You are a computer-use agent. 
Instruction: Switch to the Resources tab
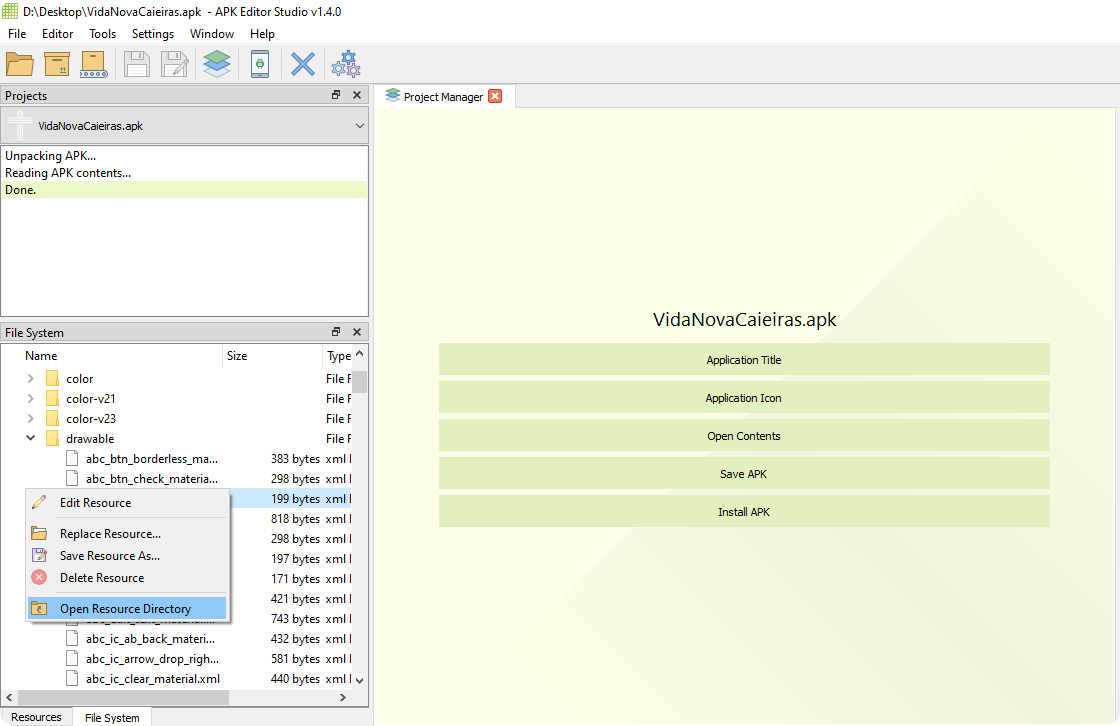point(36,717)
